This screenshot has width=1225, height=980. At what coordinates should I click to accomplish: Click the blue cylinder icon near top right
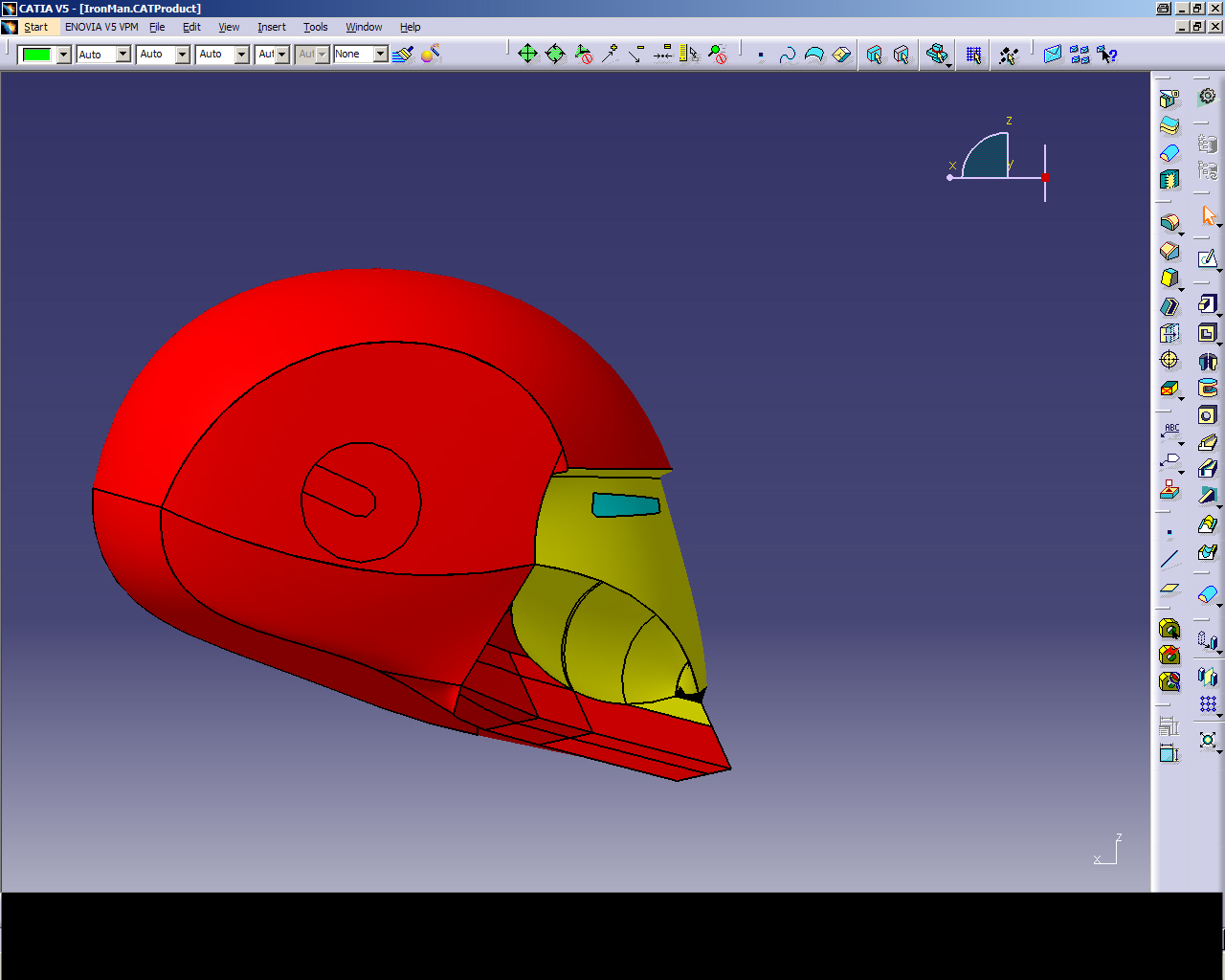pos(1169,152)
